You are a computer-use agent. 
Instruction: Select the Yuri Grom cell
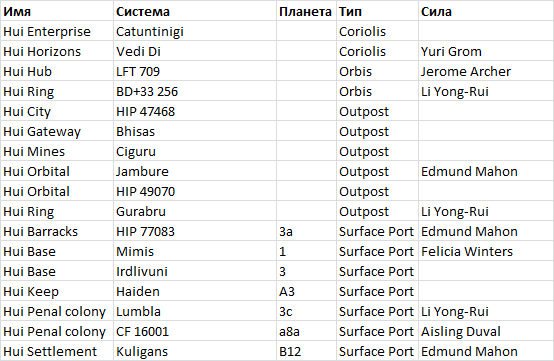(x=486, y=52)
